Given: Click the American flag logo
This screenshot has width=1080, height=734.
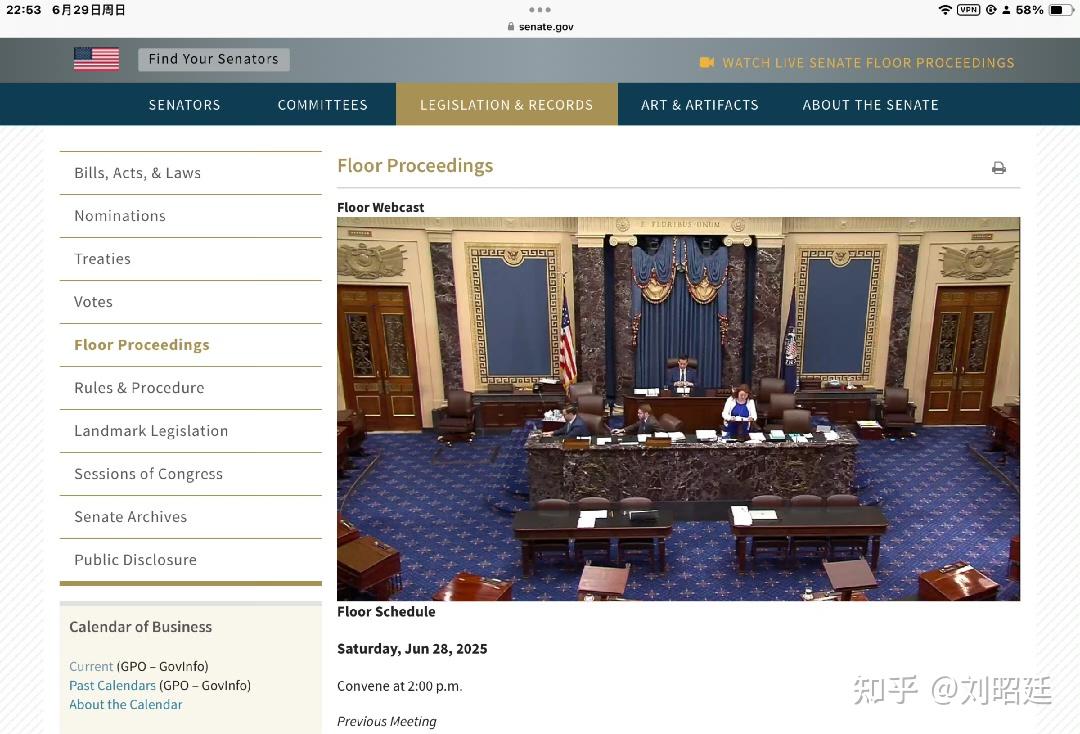Looking at the screenshot, I should tap(96, 59).
